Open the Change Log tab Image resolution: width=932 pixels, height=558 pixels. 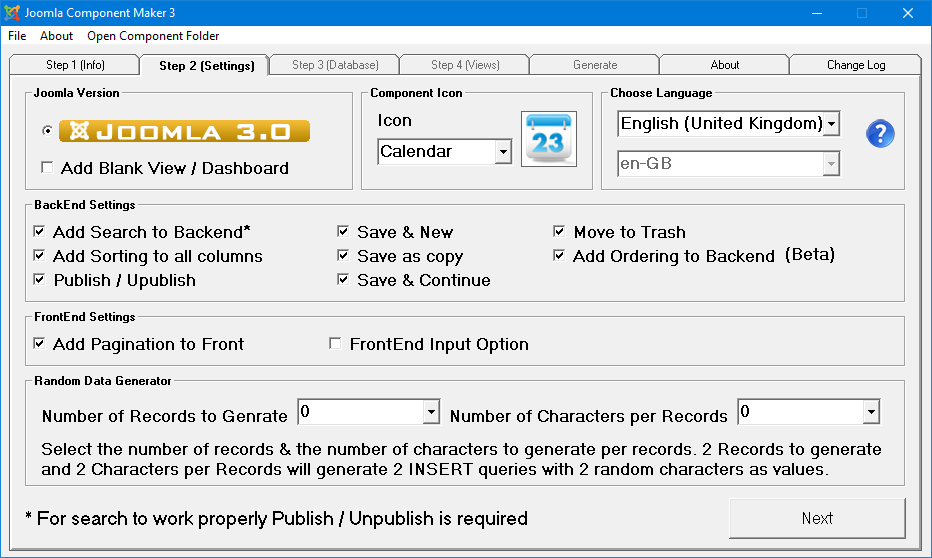856,65
